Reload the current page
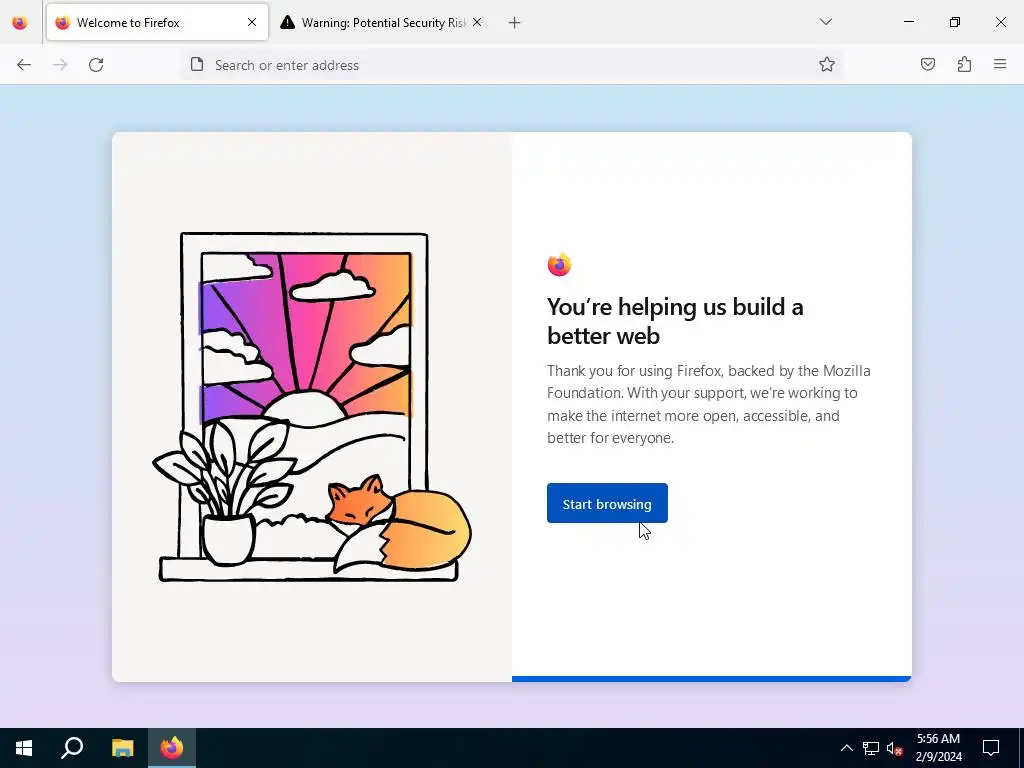 (96, 65)
